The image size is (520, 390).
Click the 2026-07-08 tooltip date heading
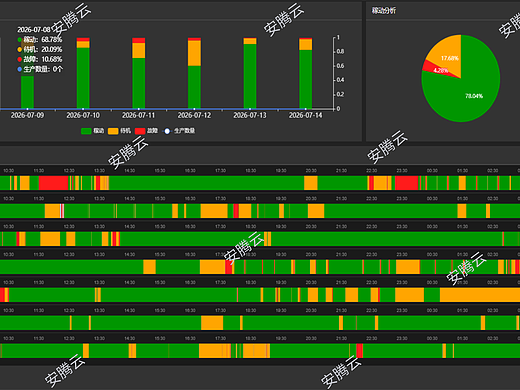click(34, 30)
